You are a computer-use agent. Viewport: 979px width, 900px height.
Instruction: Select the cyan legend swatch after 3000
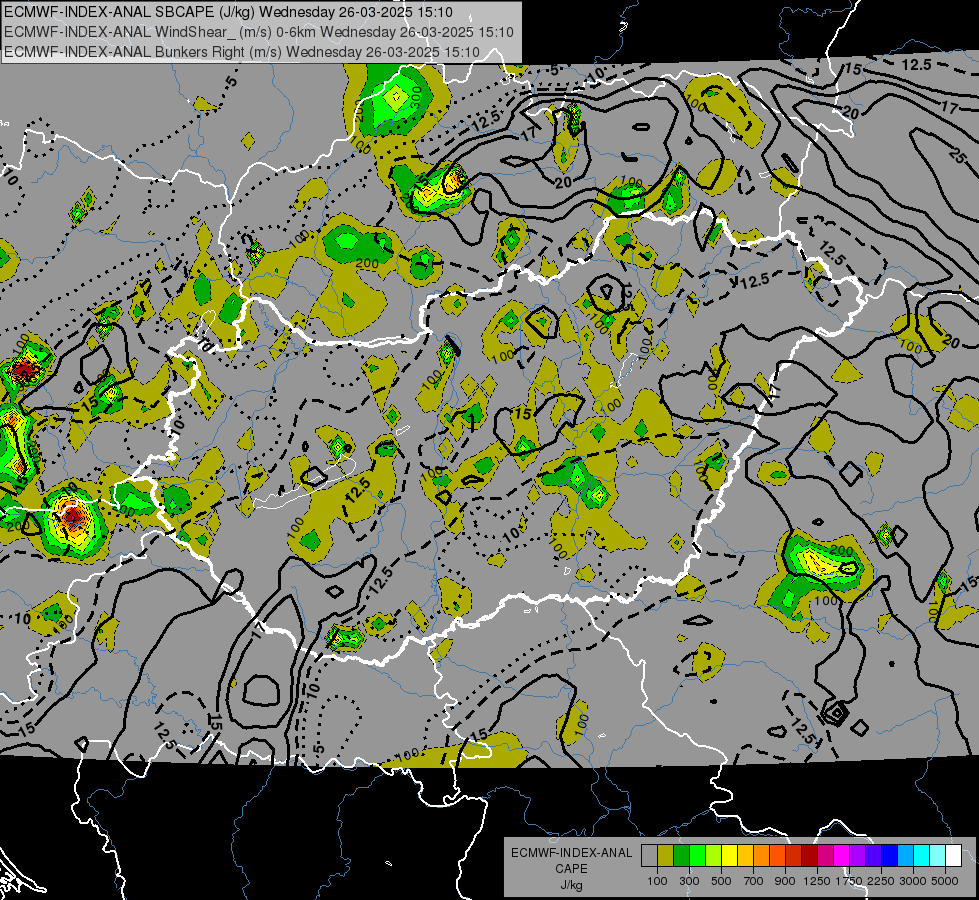(x=922, y=856)
